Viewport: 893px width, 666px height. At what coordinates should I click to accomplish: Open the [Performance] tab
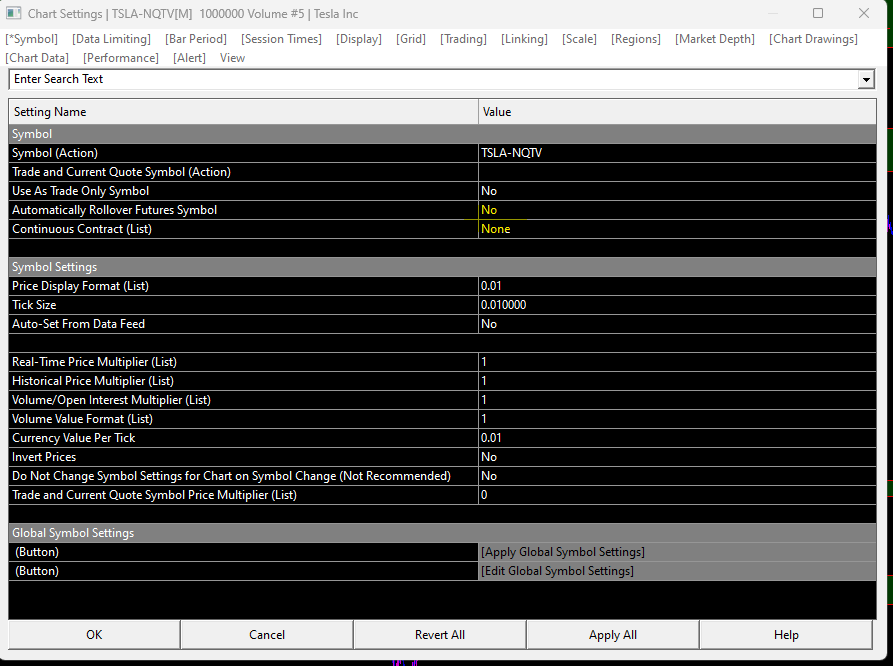coord(121,58)
